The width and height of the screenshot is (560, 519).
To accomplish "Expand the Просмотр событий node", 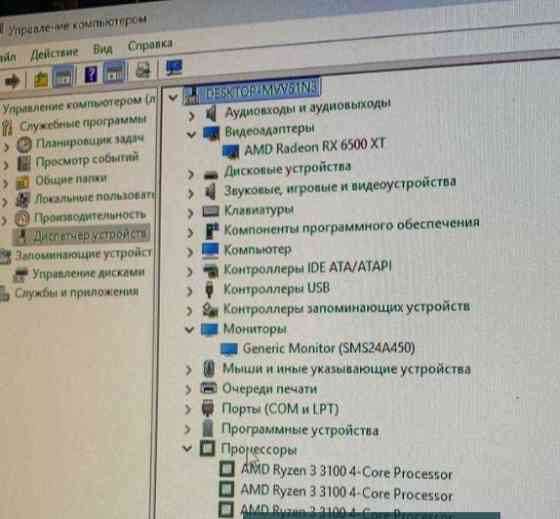I will [6, 165].
